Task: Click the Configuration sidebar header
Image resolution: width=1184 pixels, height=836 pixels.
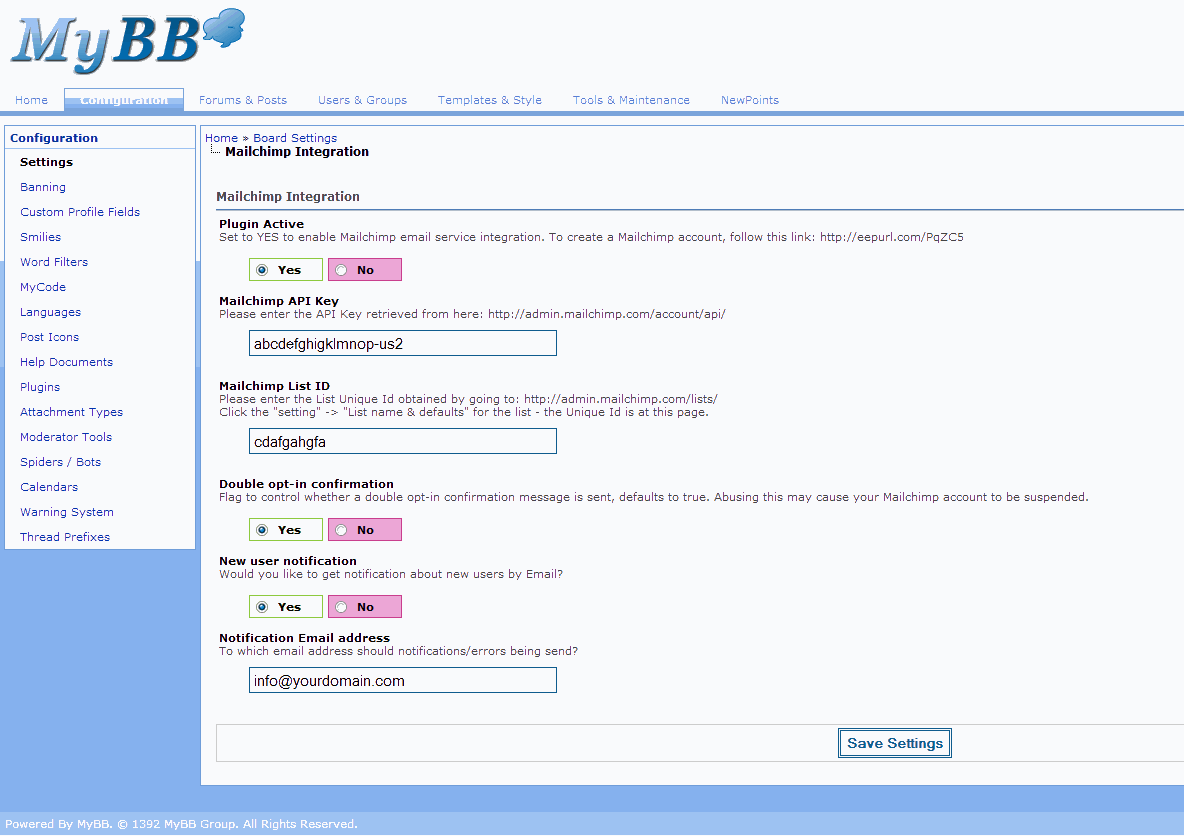Action: pyautogui.click(x=54, y=138)
